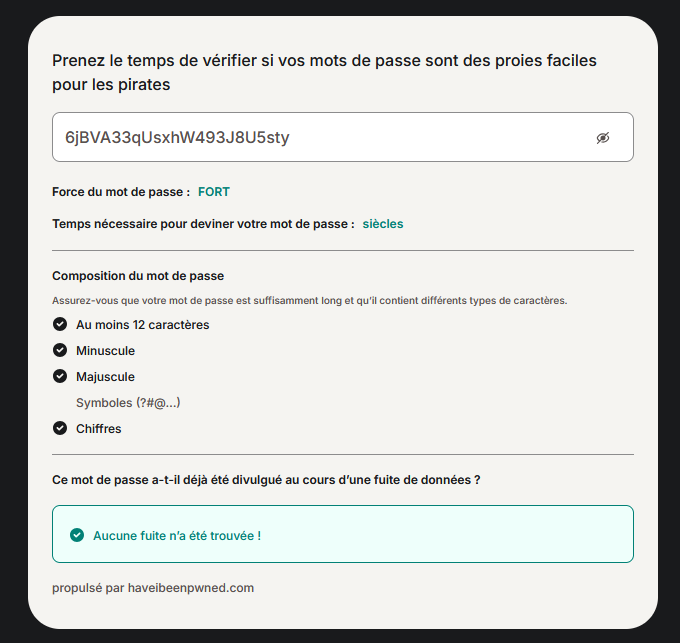Click 'Au moins 12 caractères' label
Image resolution: width=680 pixels, height=643 pixels.
click(143, 325)
